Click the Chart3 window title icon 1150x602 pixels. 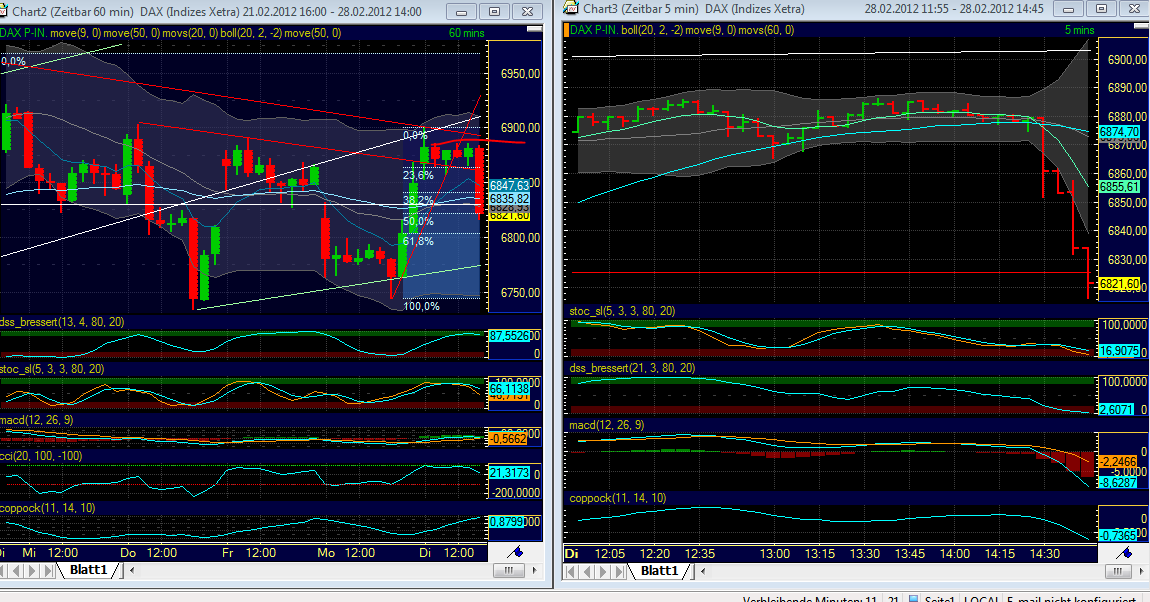(x=571, y=9)
